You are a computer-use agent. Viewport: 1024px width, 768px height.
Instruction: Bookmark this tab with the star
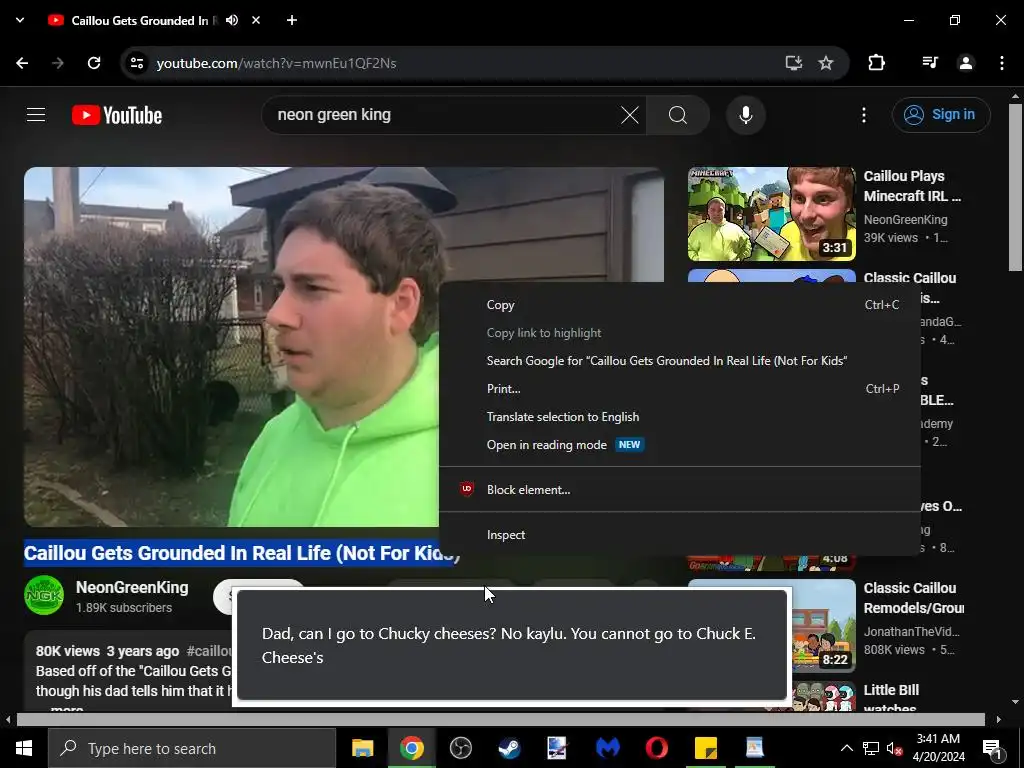point(826,63)
